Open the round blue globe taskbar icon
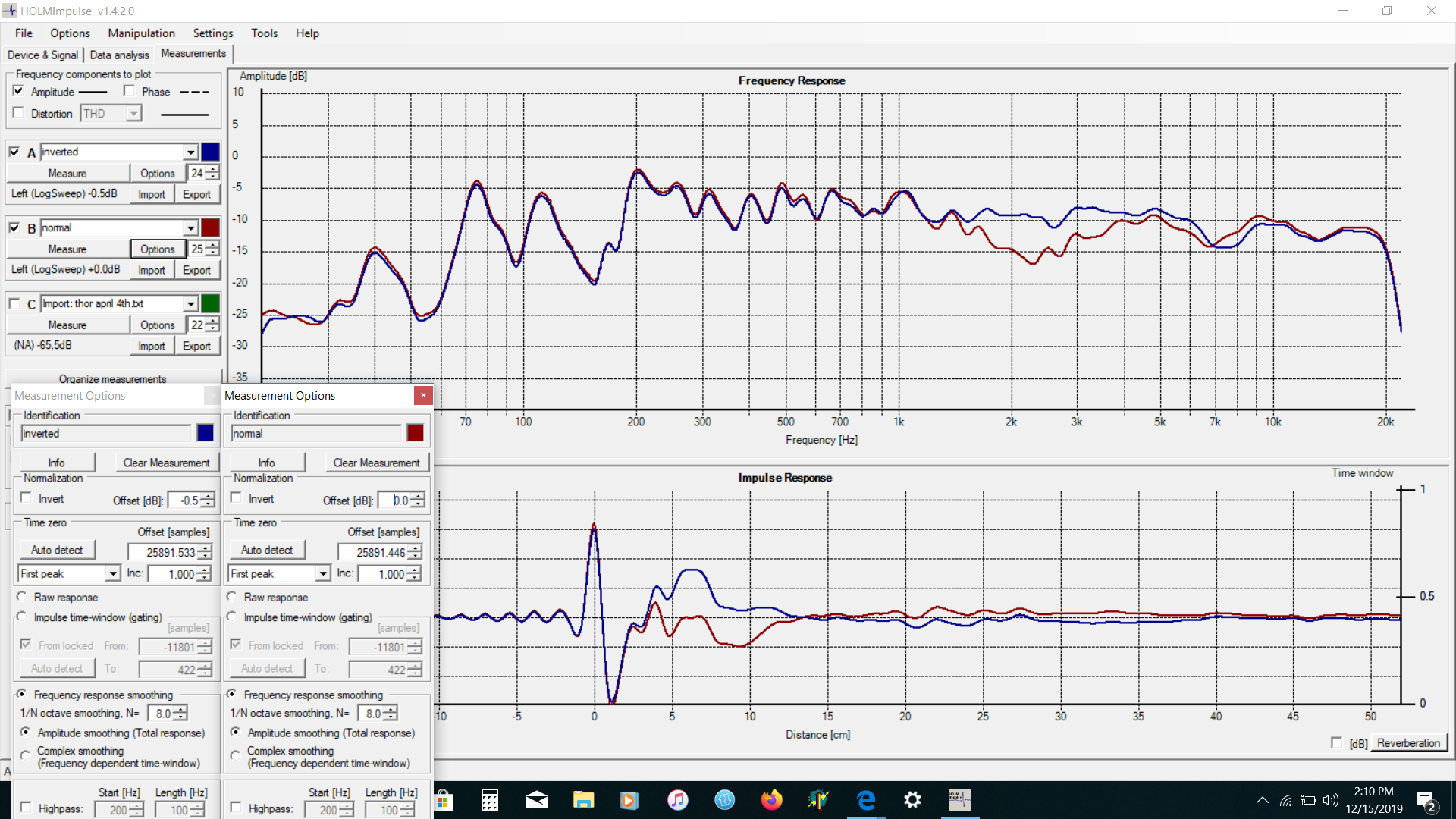This screenshot has height=819, width=1456. pos(724,800)
